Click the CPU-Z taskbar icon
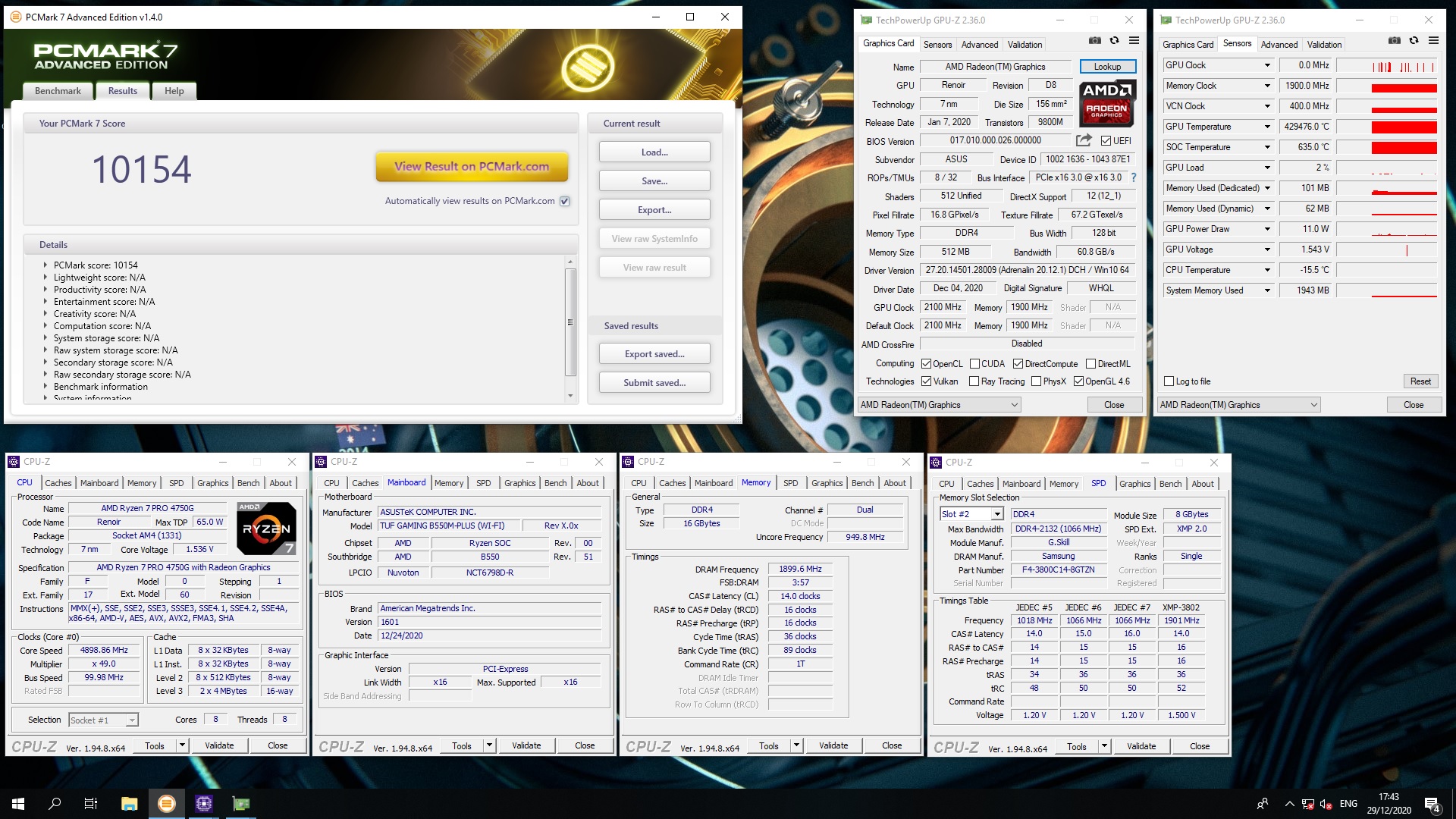The image size is (1456, 819). (x=204, y=804)
